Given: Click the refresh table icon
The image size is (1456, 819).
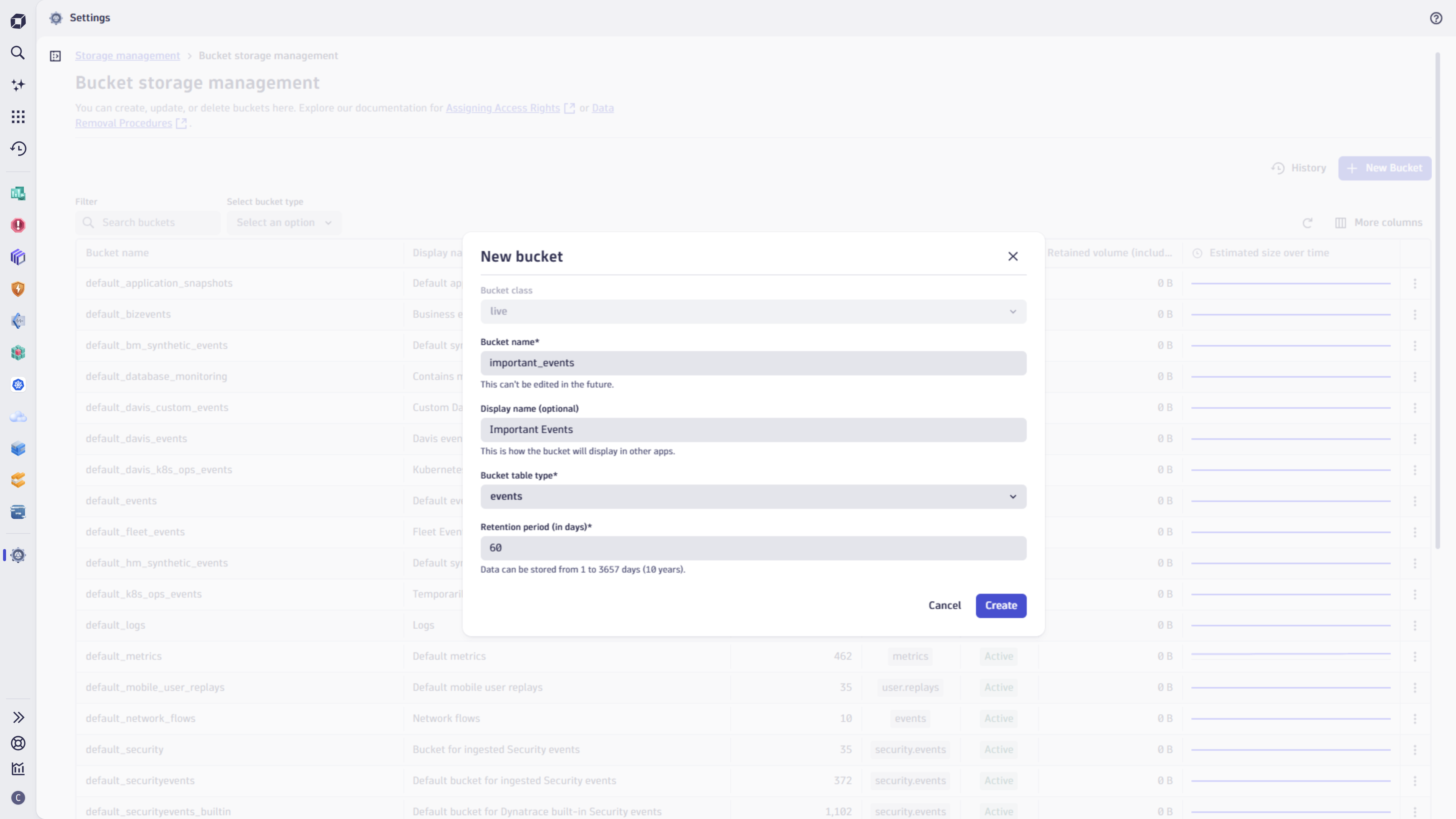Looking at the screenshot, I should 1307,223.
